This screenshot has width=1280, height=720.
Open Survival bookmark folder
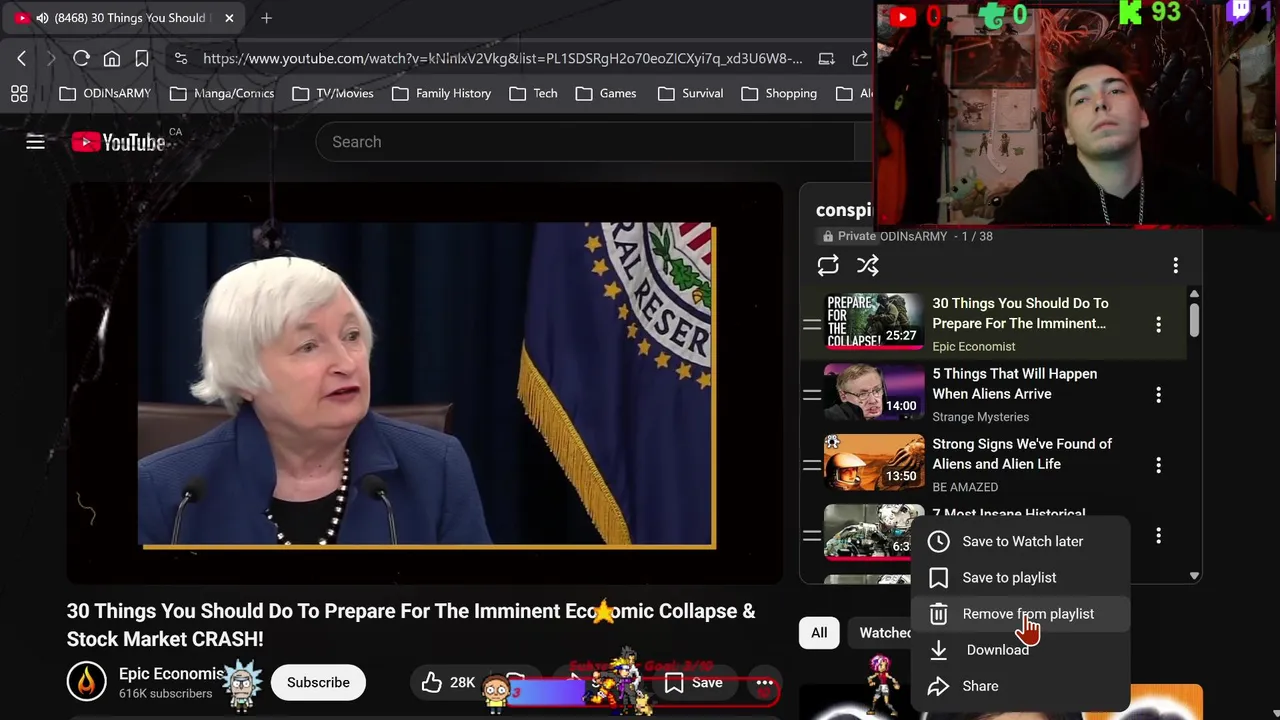pyautogui.click(x=690, y=93)
